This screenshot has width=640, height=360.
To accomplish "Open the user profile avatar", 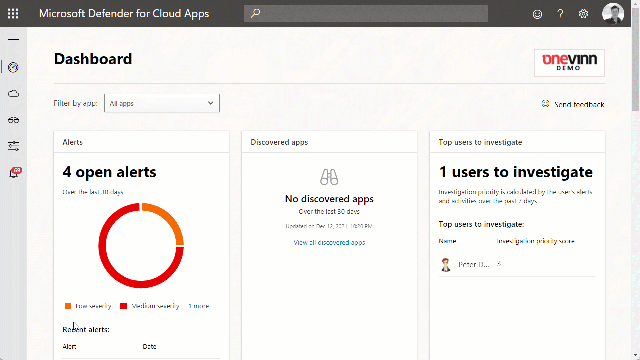I will (x=613, y=13).
